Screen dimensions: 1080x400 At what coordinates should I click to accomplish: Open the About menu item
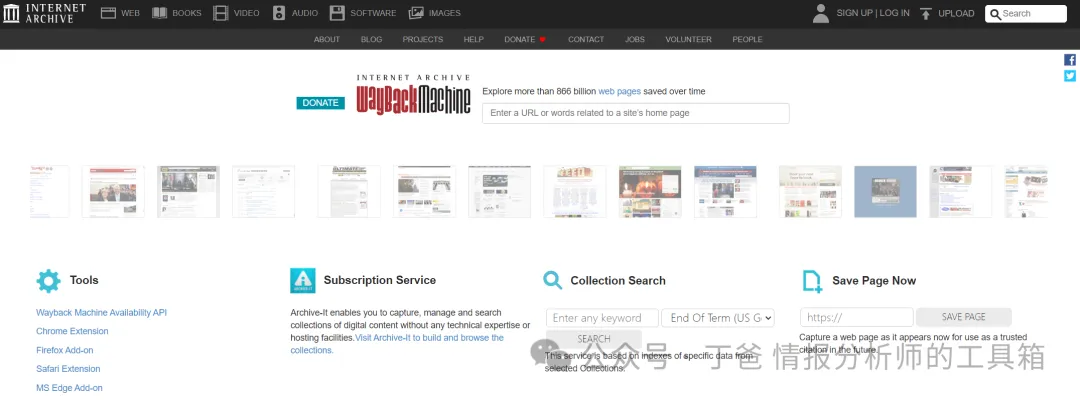[x=327, y=39]
